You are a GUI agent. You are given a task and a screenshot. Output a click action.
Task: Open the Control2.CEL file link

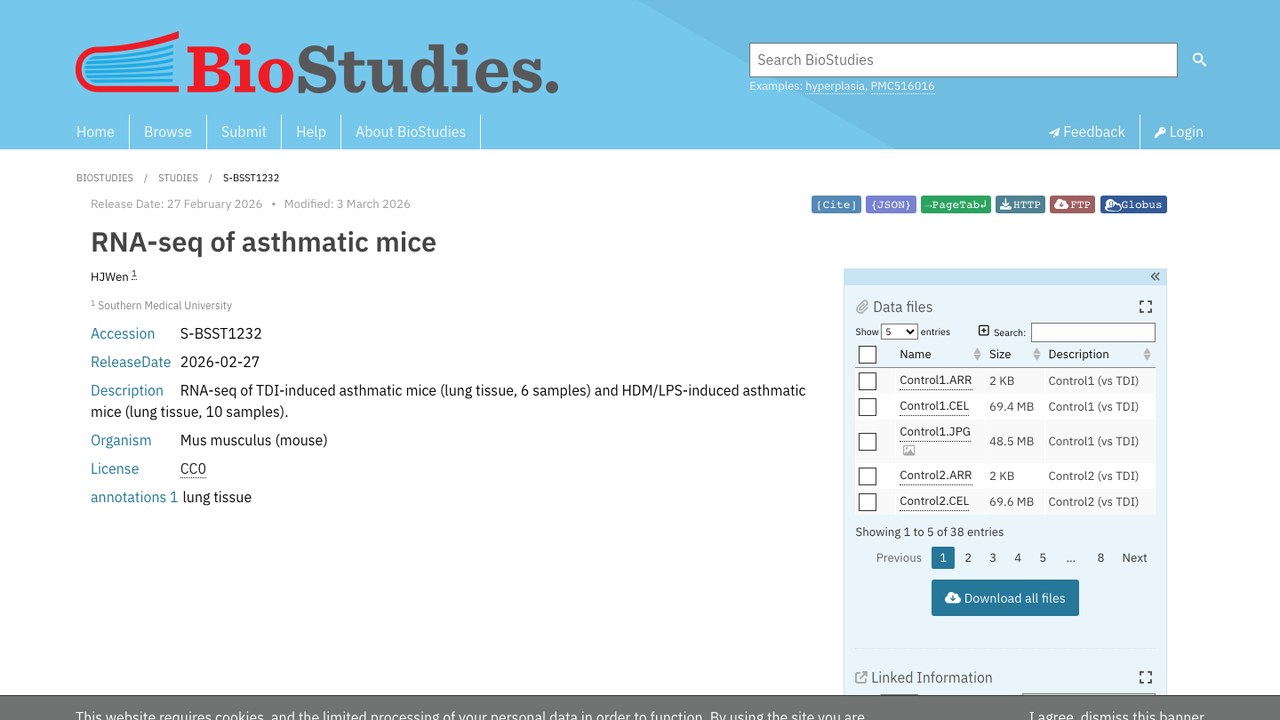(934, 502)
